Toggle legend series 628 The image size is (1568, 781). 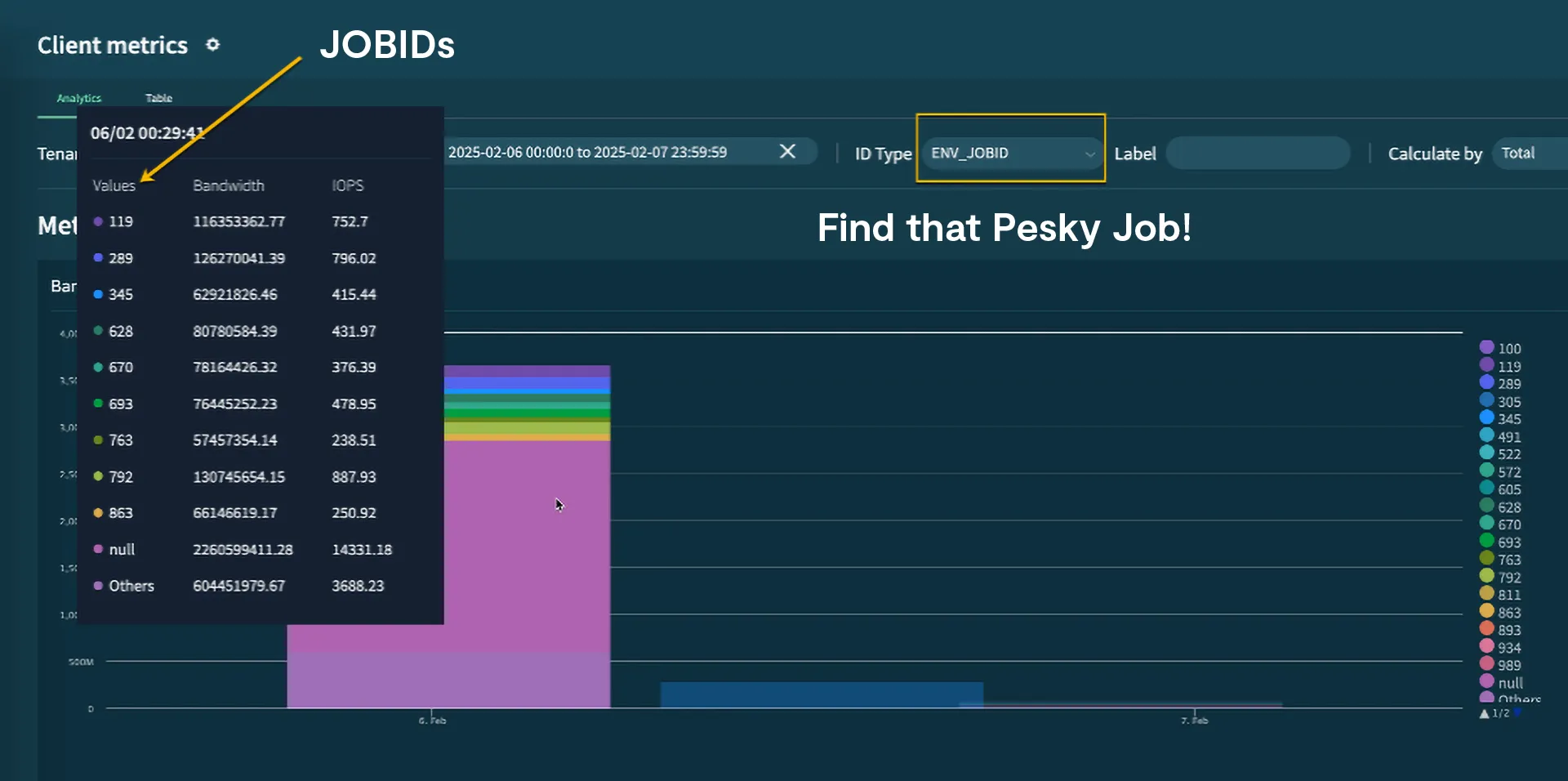(x=1500, y=507)
